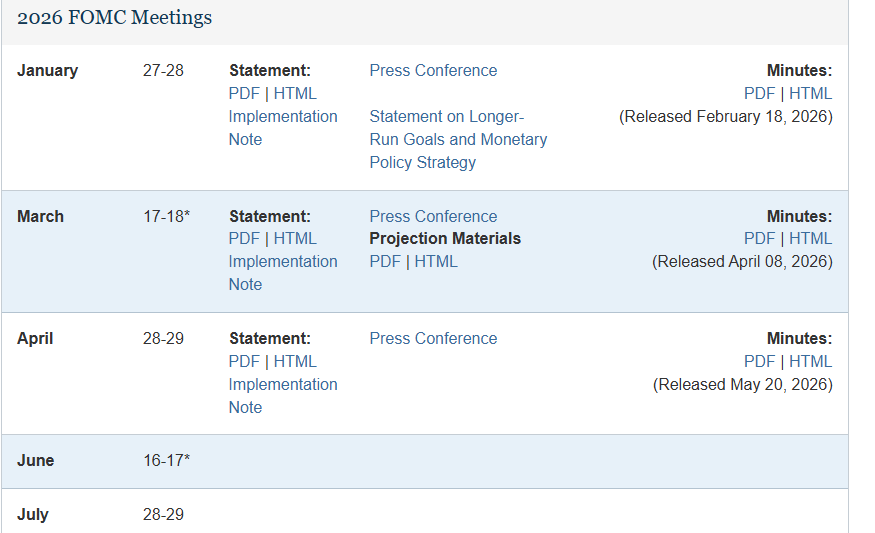Open January Implementation Note
This screenshot has width=875, height=533.
283,128
